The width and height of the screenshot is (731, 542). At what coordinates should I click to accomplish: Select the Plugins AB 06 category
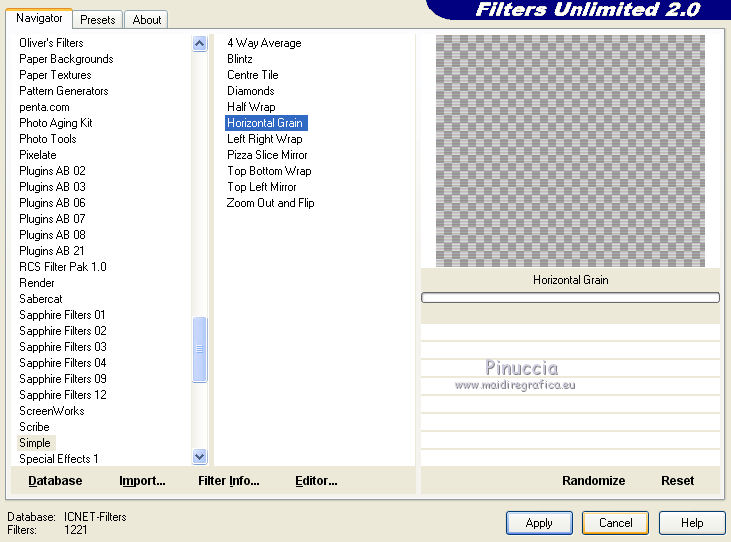52,203
